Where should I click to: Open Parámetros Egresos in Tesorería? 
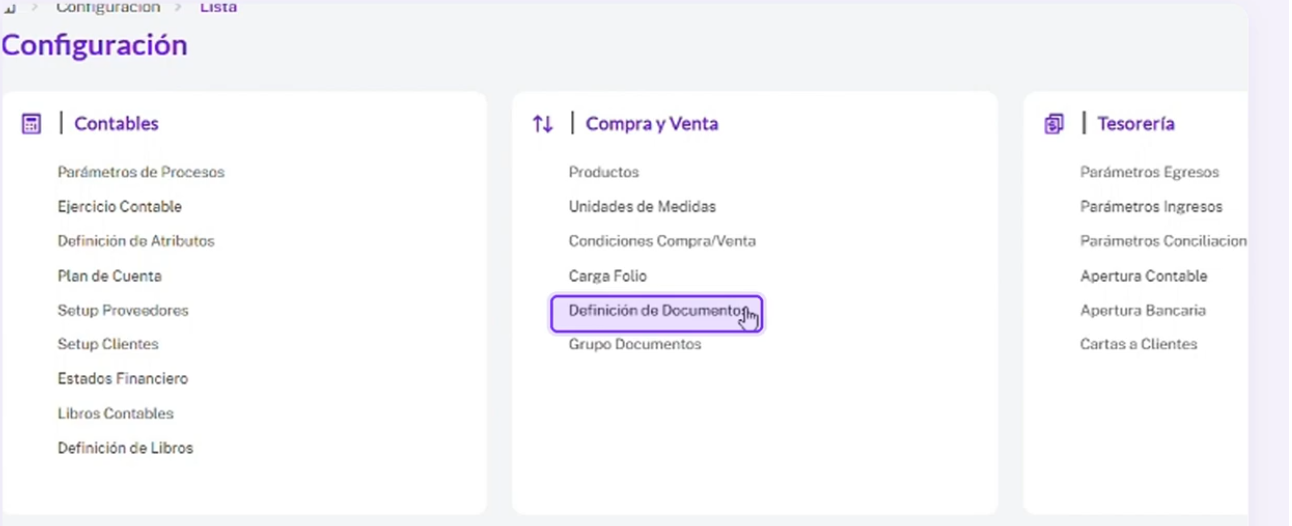tap(1150, 172)
